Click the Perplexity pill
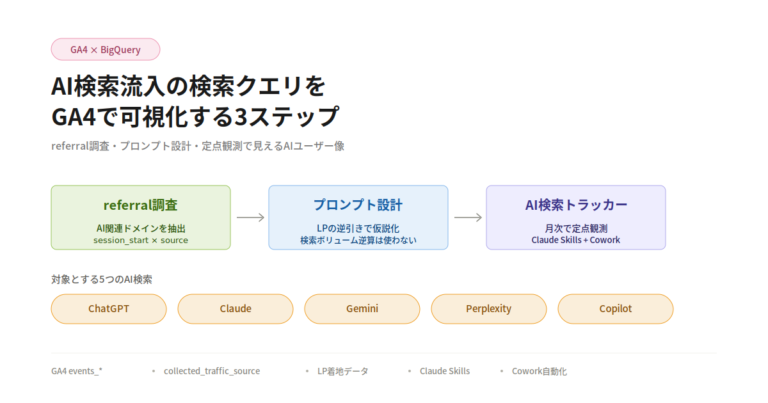This screenshot has width=768, height=403. (x=489, y=309)
